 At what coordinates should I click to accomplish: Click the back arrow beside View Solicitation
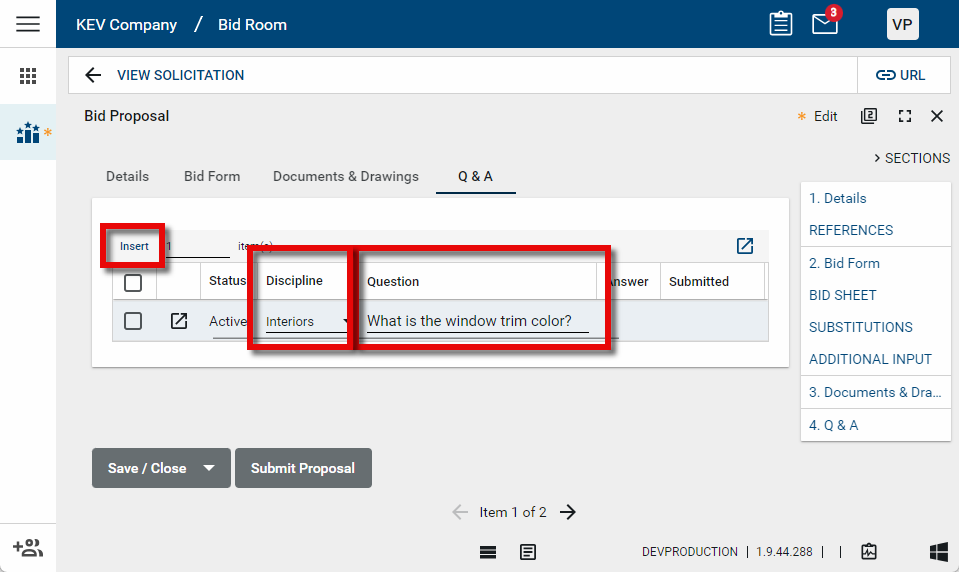tap(93, 75)
